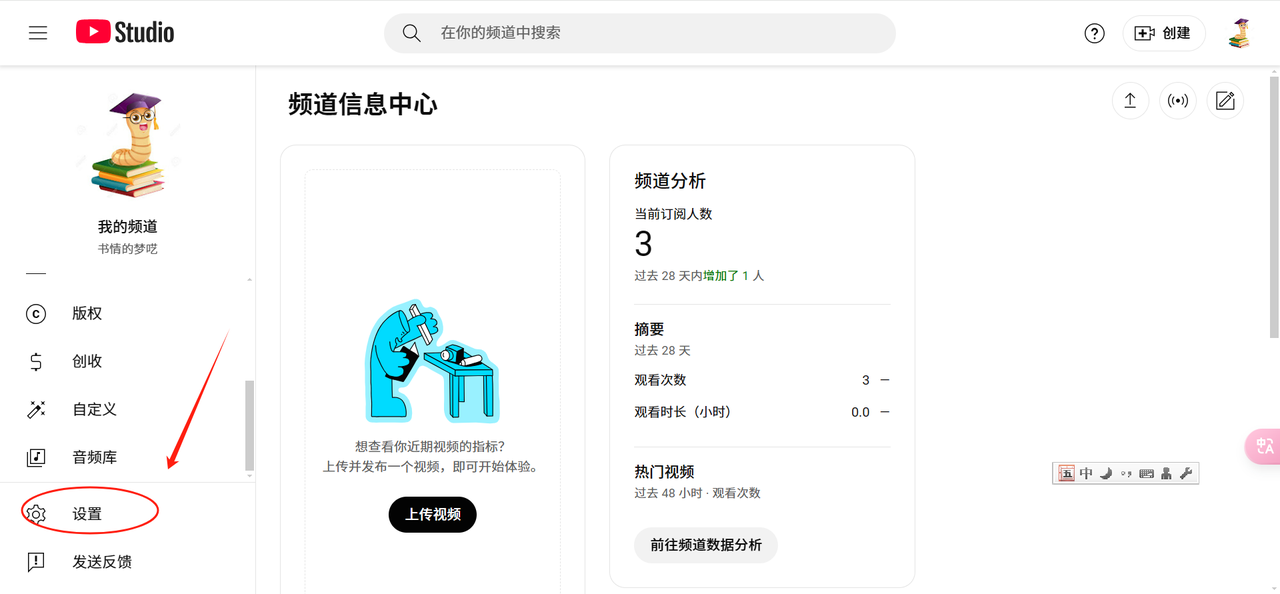1280x594 pixels.
Task: Click the 过去 28 天内增加了 1 人 text
Action: tap(699, 275)
